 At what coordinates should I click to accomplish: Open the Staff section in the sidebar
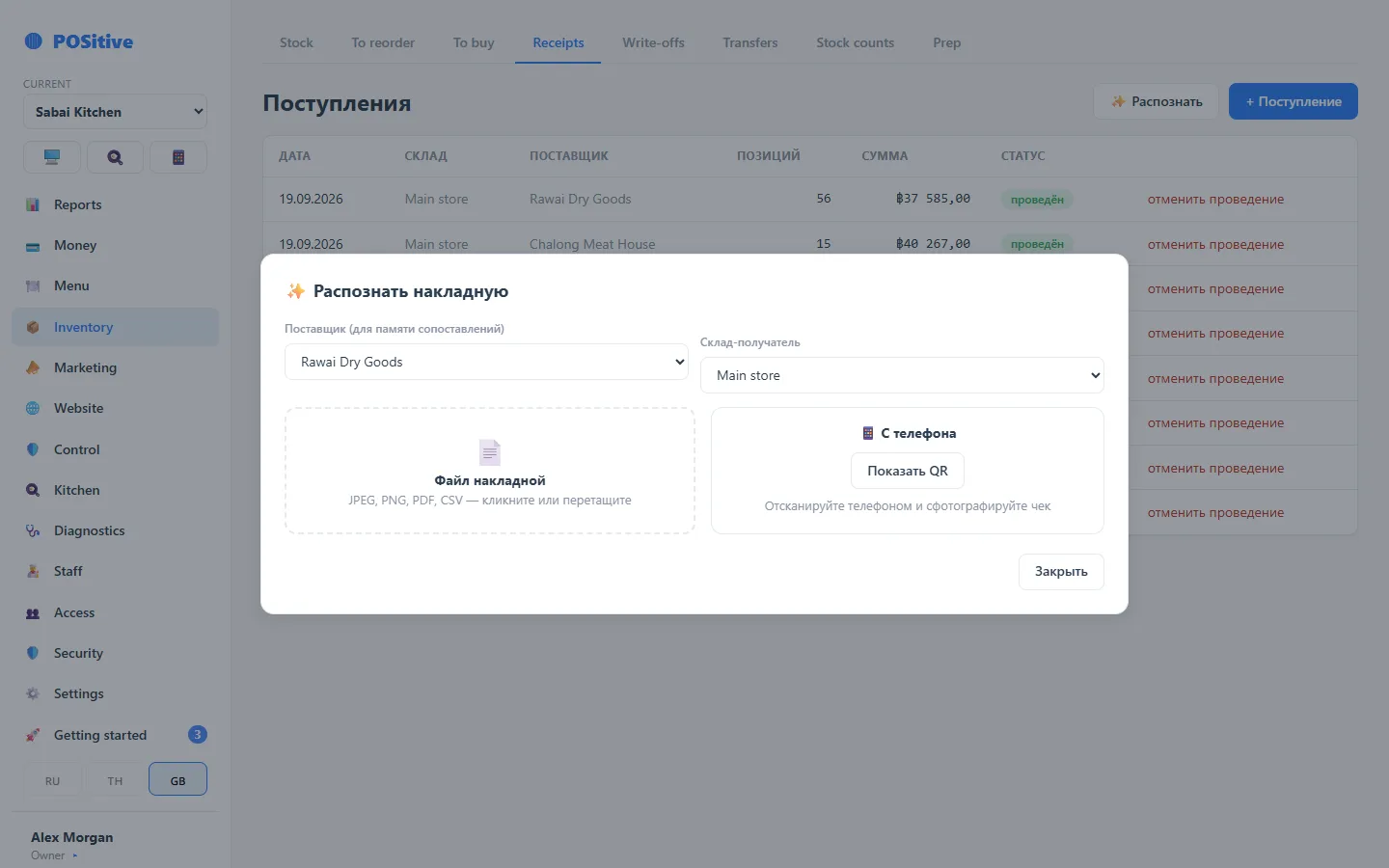(115, 572)
